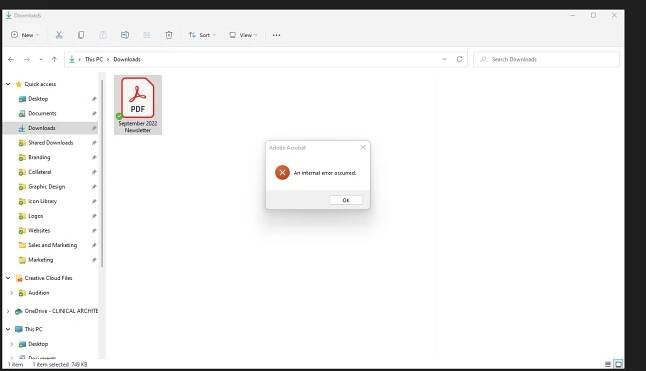The height and width of the screenshot is (371, 646).
Task: Open the Collateral folder
Action: [x=40, y=172]
